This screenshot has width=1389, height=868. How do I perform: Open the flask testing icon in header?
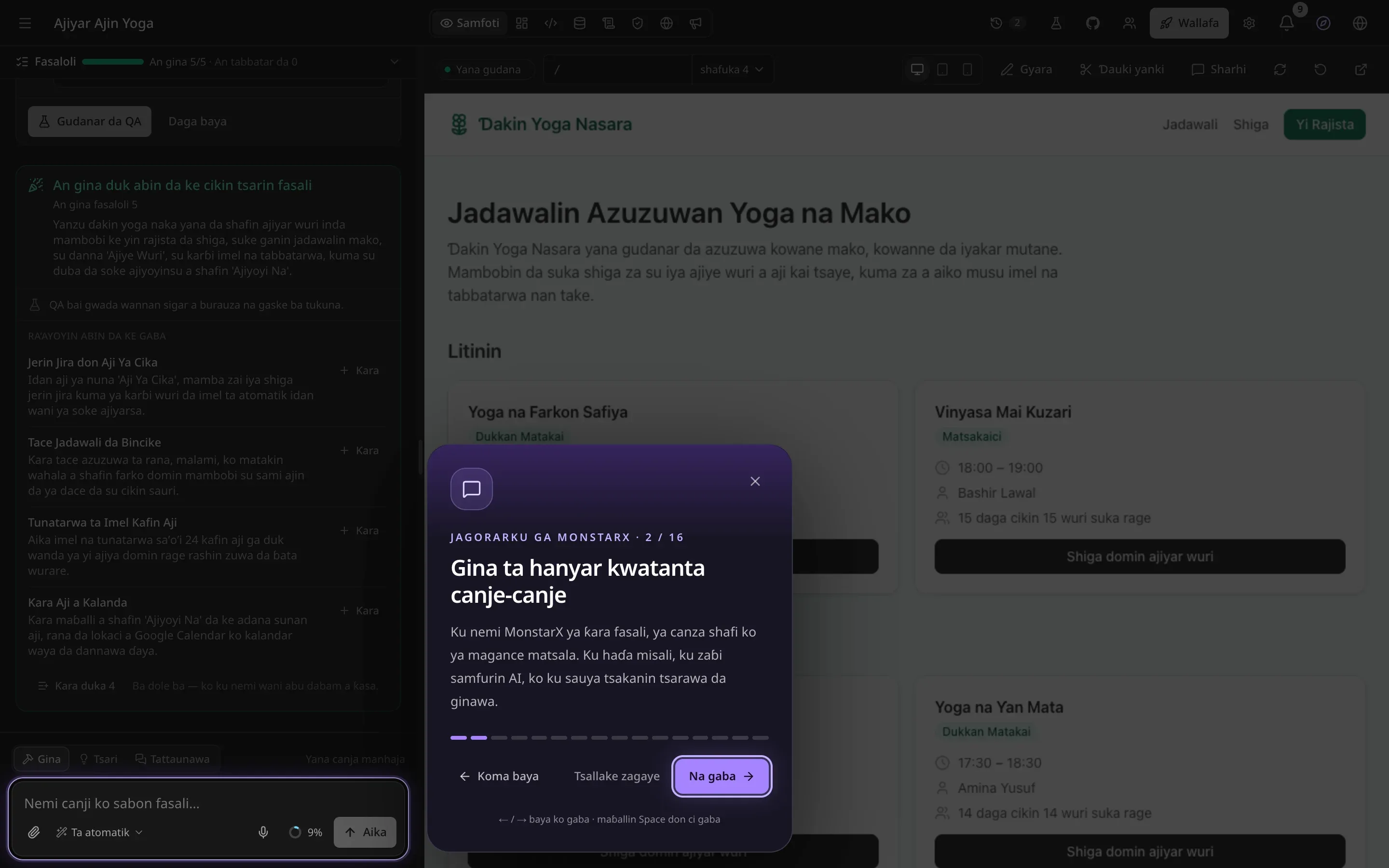pyautogui.click(x=1056, y=23)
